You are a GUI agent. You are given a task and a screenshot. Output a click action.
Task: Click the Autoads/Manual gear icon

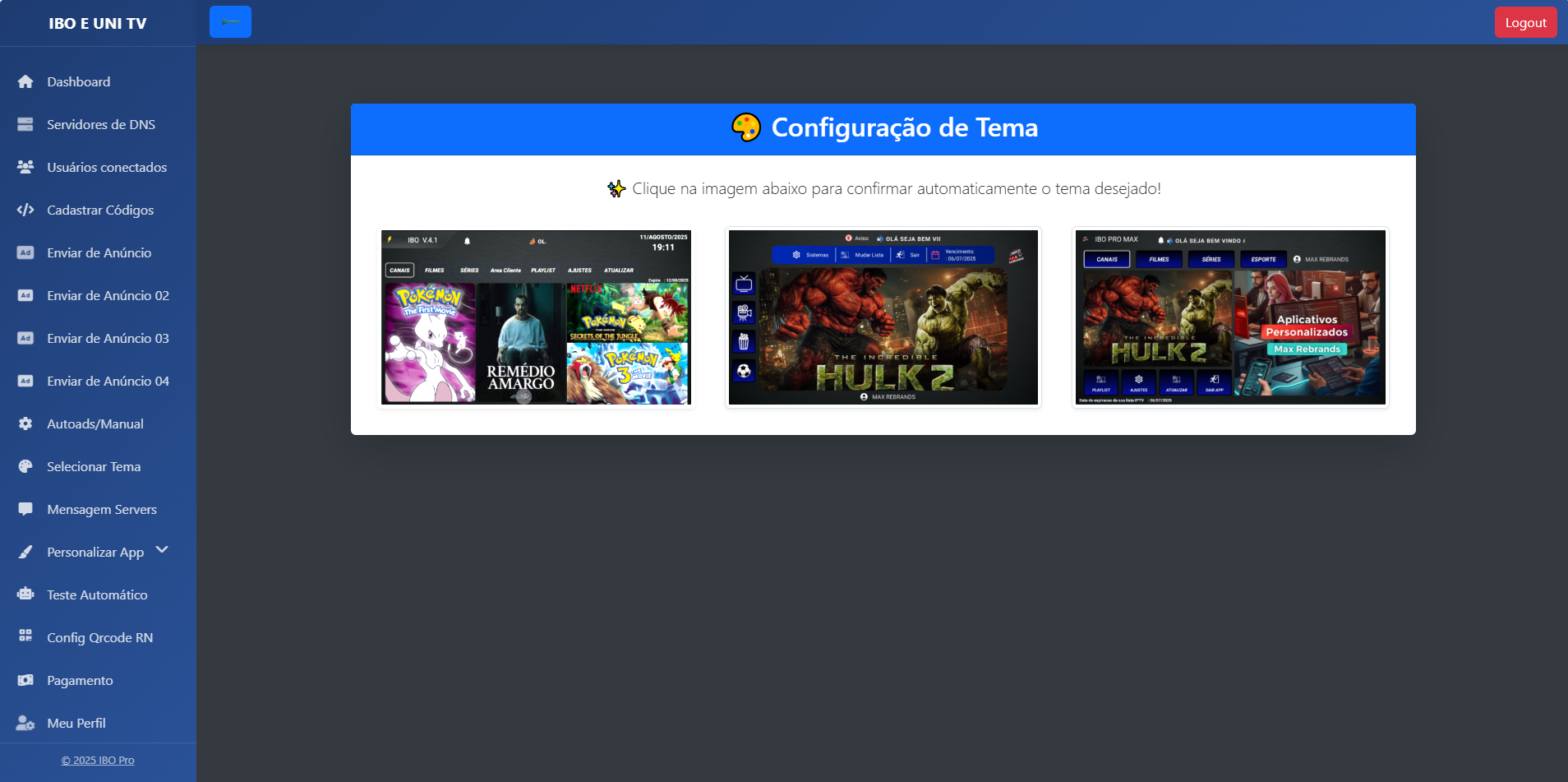(25, 423)
